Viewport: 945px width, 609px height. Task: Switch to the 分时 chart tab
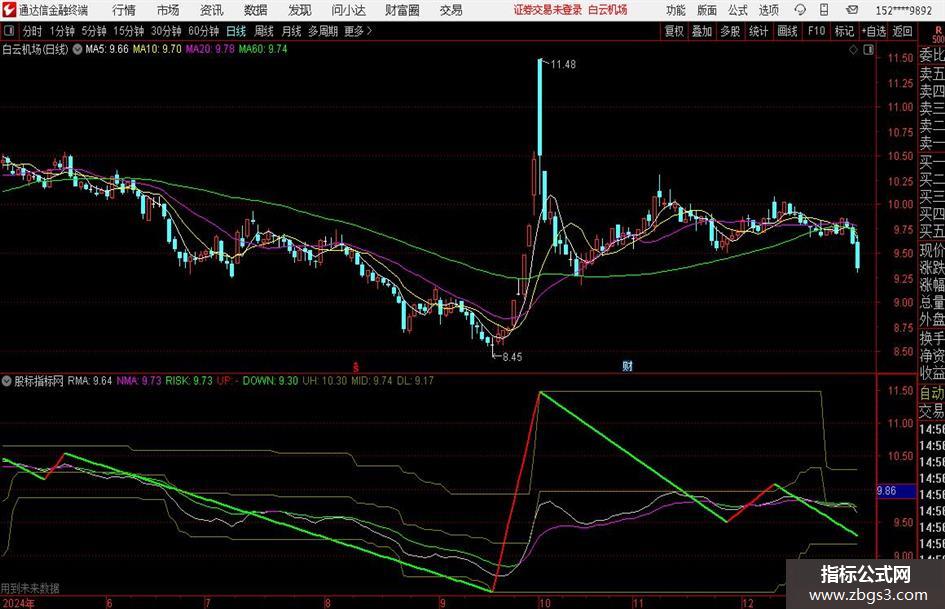(32, 31)
